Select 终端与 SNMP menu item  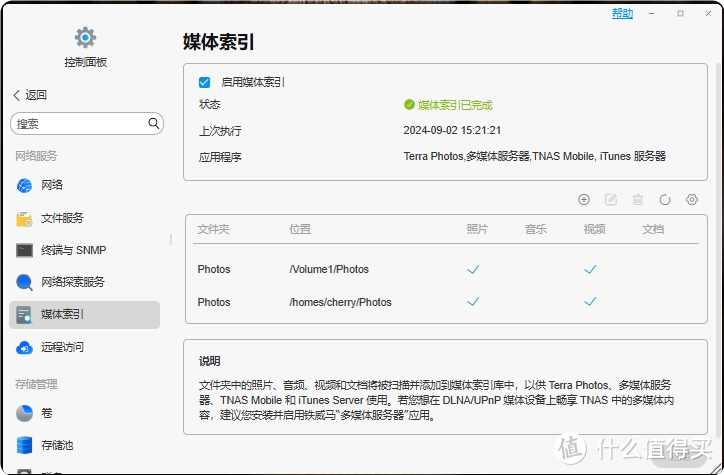click(x=73, y=250)
